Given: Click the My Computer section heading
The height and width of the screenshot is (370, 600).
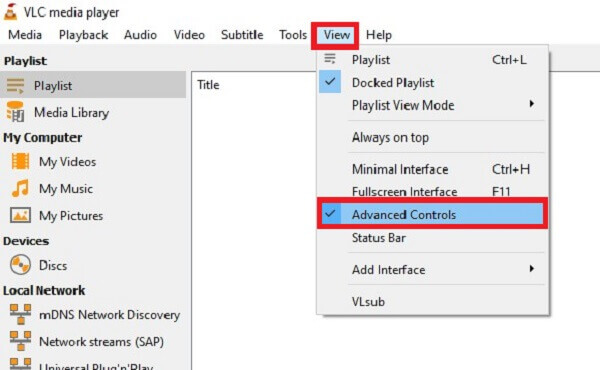Looking at the screenshot, I should [x=42, y=137].
